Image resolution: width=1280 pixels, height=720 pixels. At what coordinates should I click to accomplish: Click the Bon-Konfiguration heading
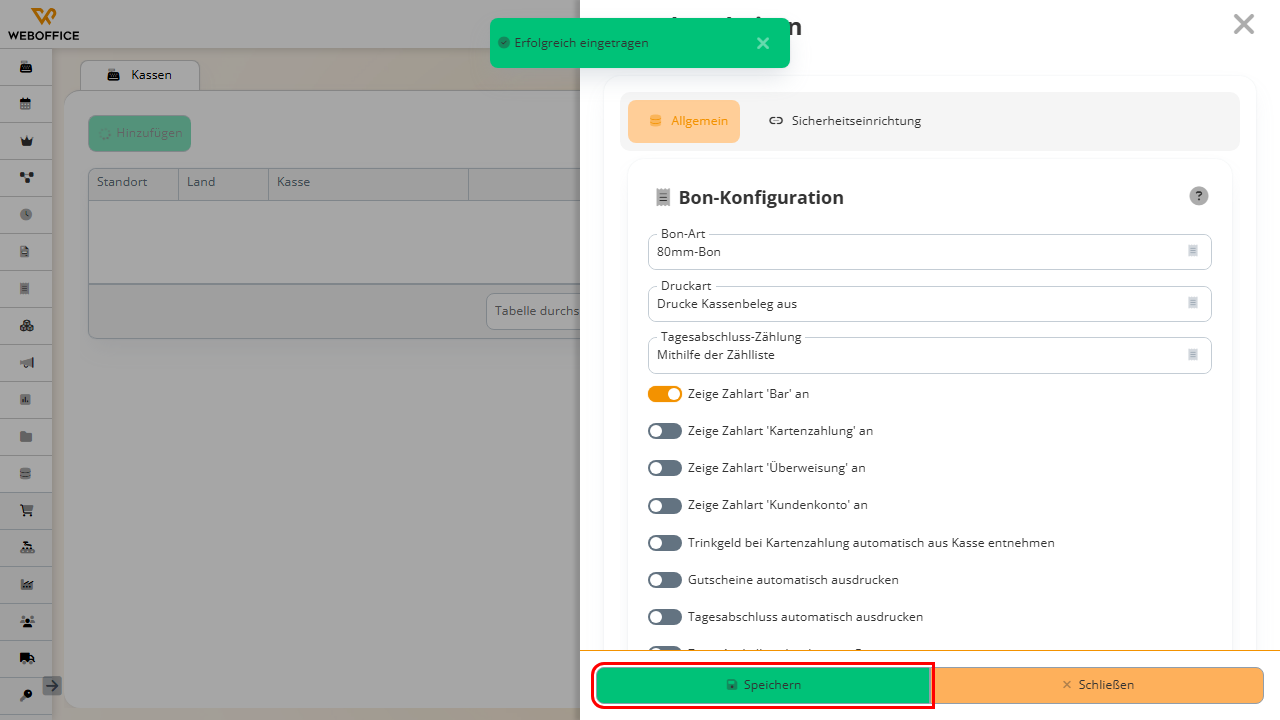(x=761, y=197)
